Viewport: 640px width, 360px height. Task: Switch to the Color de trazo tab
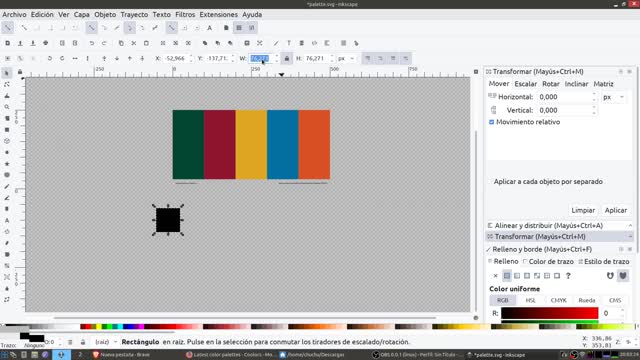(548, 262)
